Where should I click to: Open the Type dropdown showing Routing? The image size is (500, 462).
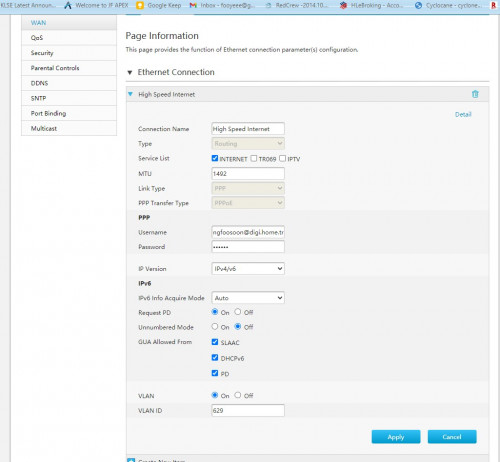click(x=248, y=144)
